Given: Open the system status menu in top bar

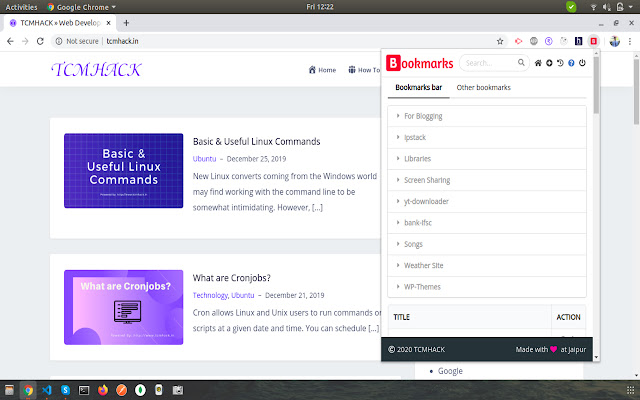Looking at the screenshot, I should point(612,7).
